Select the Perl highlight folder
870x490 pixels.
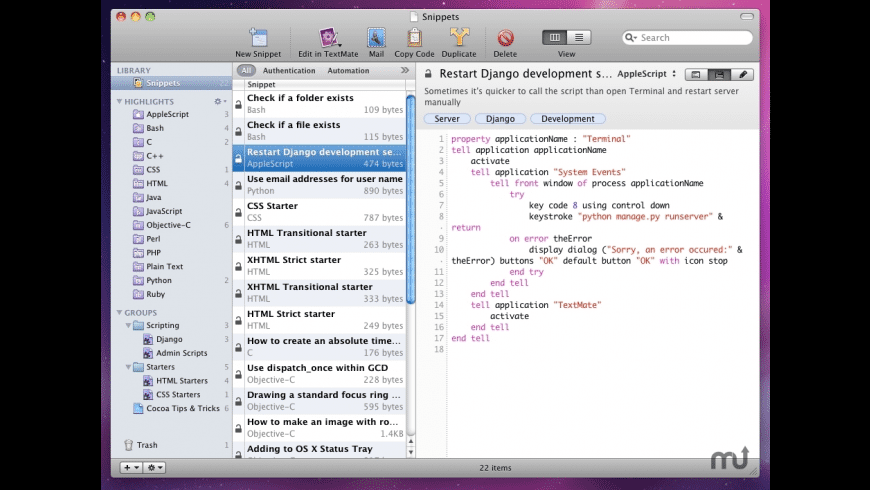(x=153, y=239)
